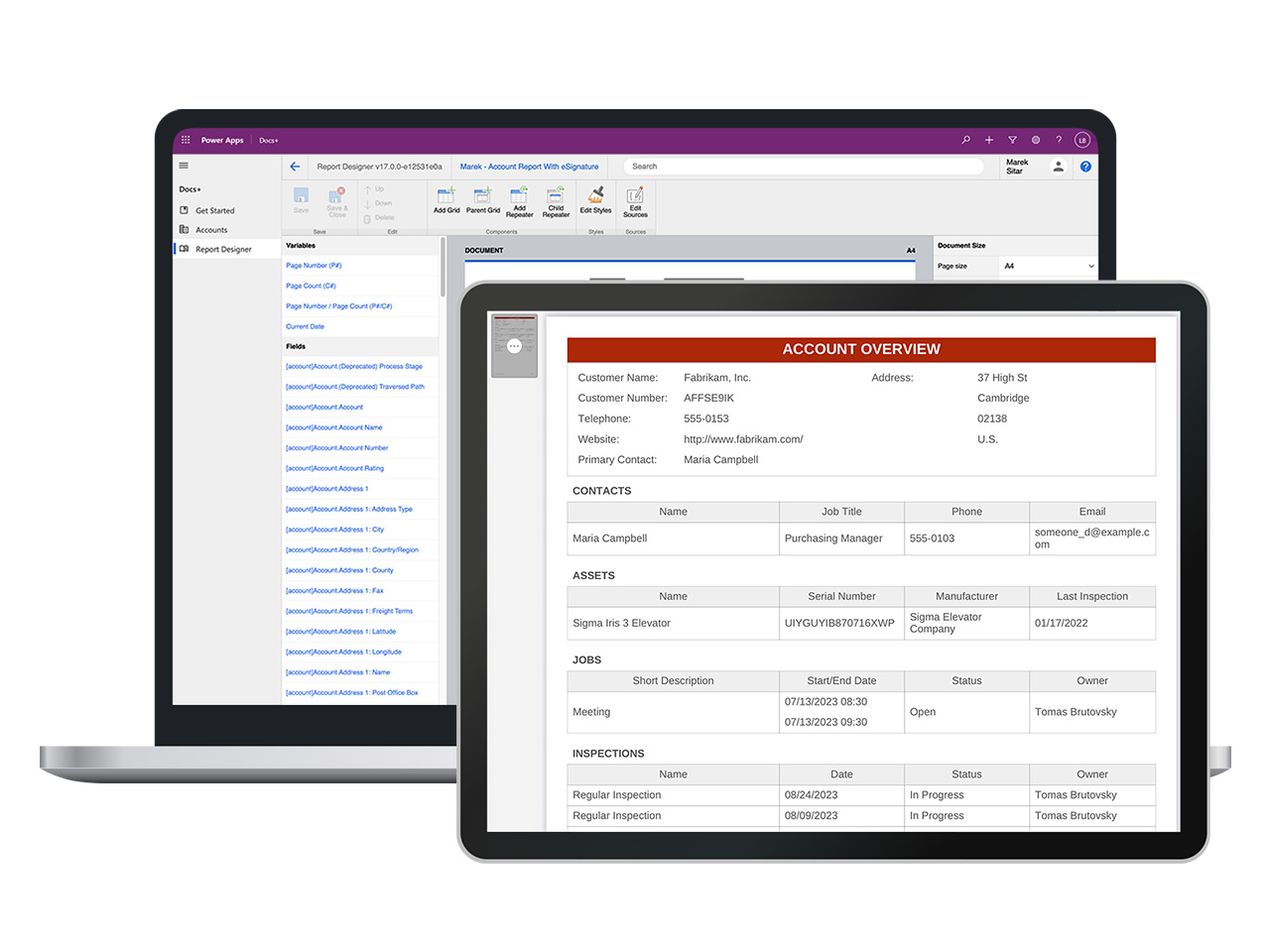Click the ellipsis on the page thumbnail
The image size is (1270, 952).
[x=514, y=346]
